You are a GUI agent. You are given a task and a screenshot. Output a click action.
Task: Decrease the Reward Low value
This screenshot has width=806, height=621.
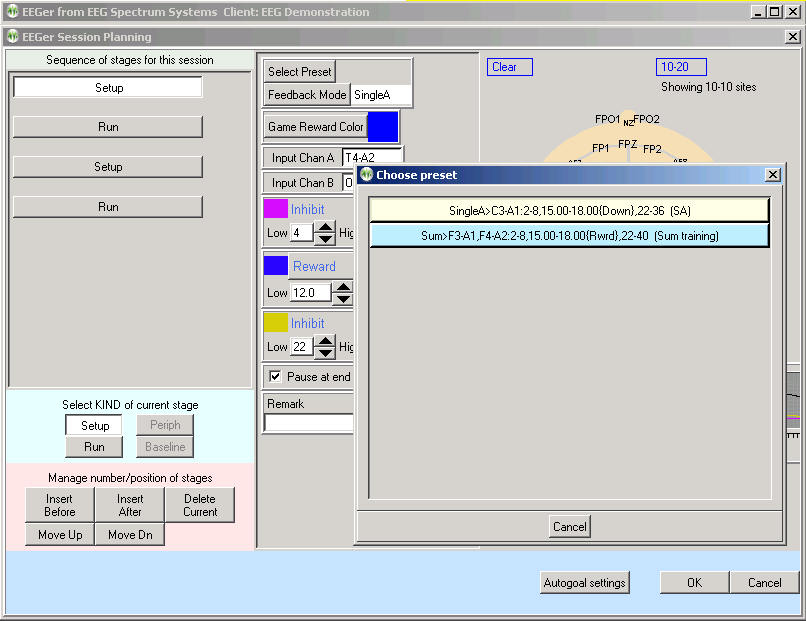[x=343, y=299]
